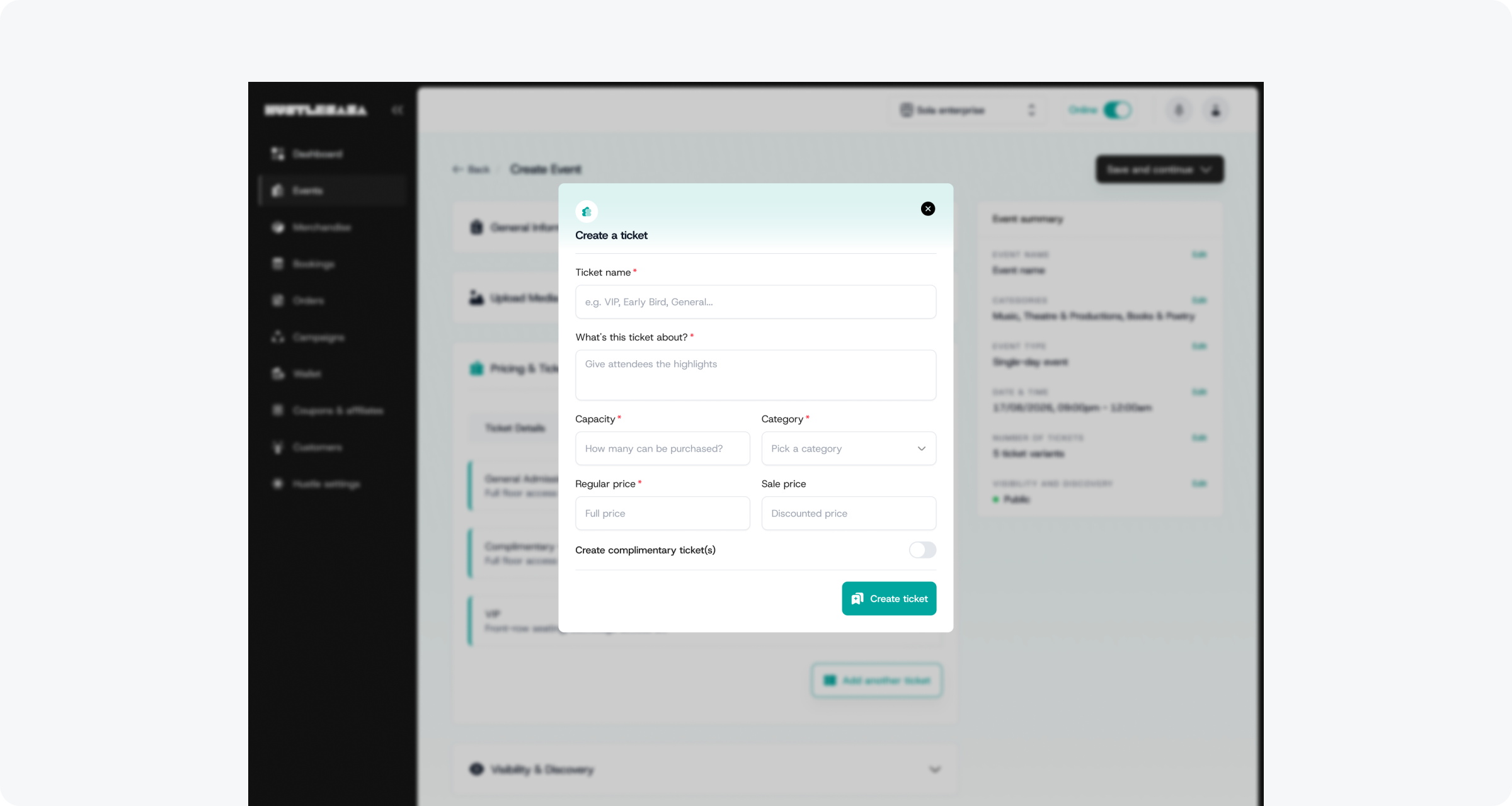Open the user profile avatar icon

(x=1215, y=110)
